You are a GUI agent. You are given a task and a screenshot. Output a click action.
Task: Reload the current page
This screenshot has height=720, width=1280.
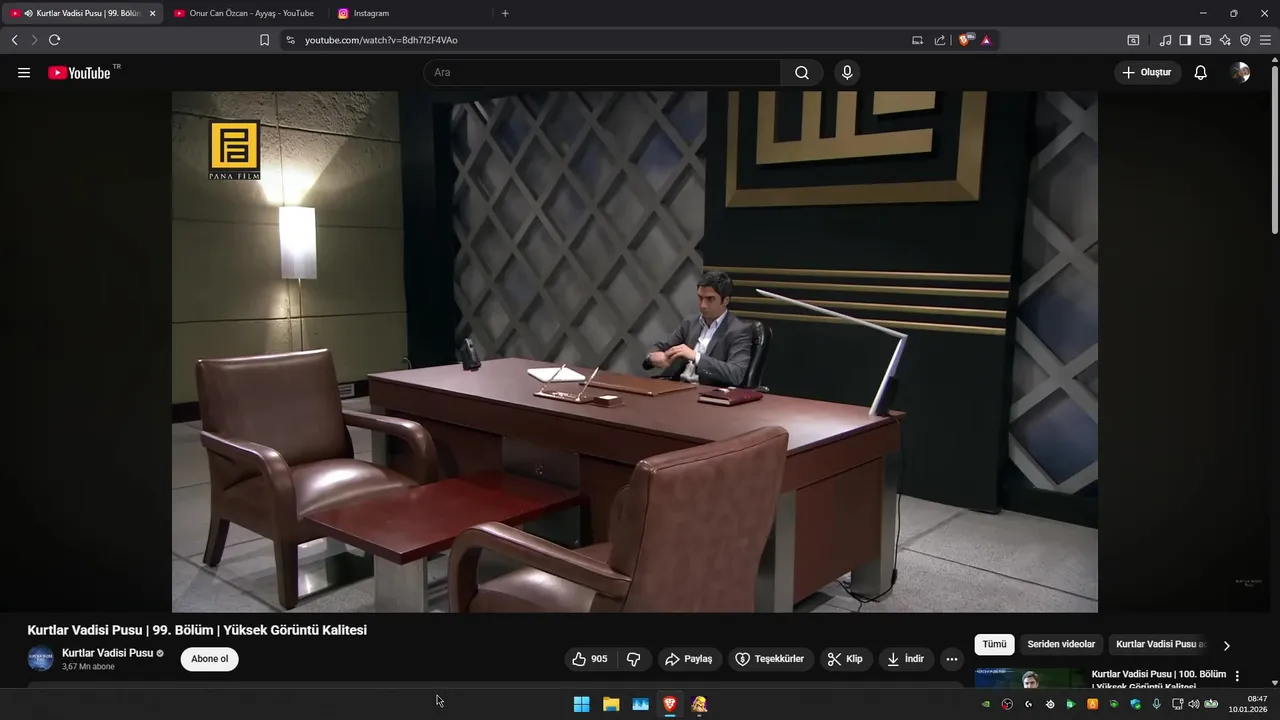click(x=54, y=40)
